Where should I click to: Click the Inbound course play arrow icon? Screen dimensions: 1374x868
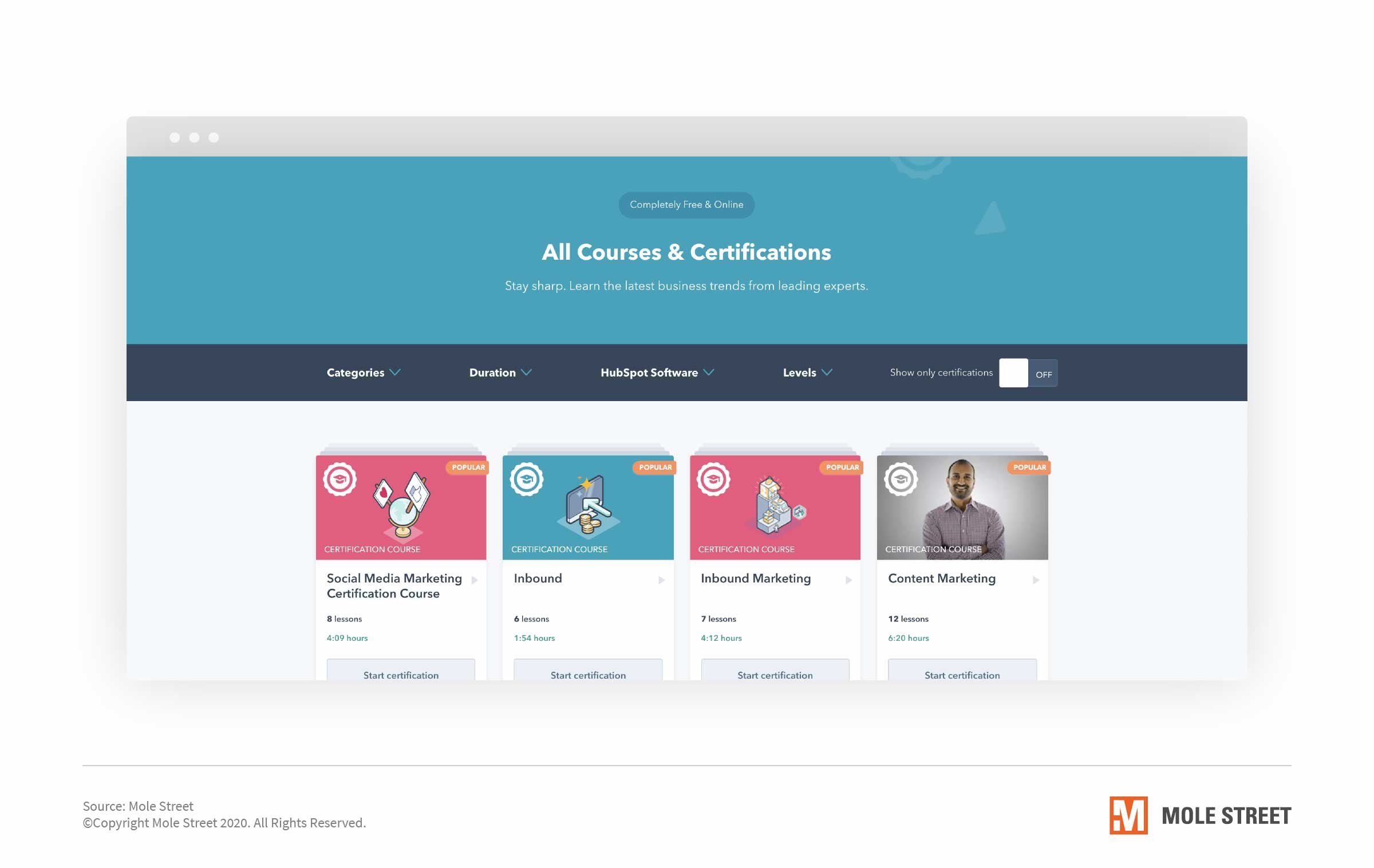point(660,578)
